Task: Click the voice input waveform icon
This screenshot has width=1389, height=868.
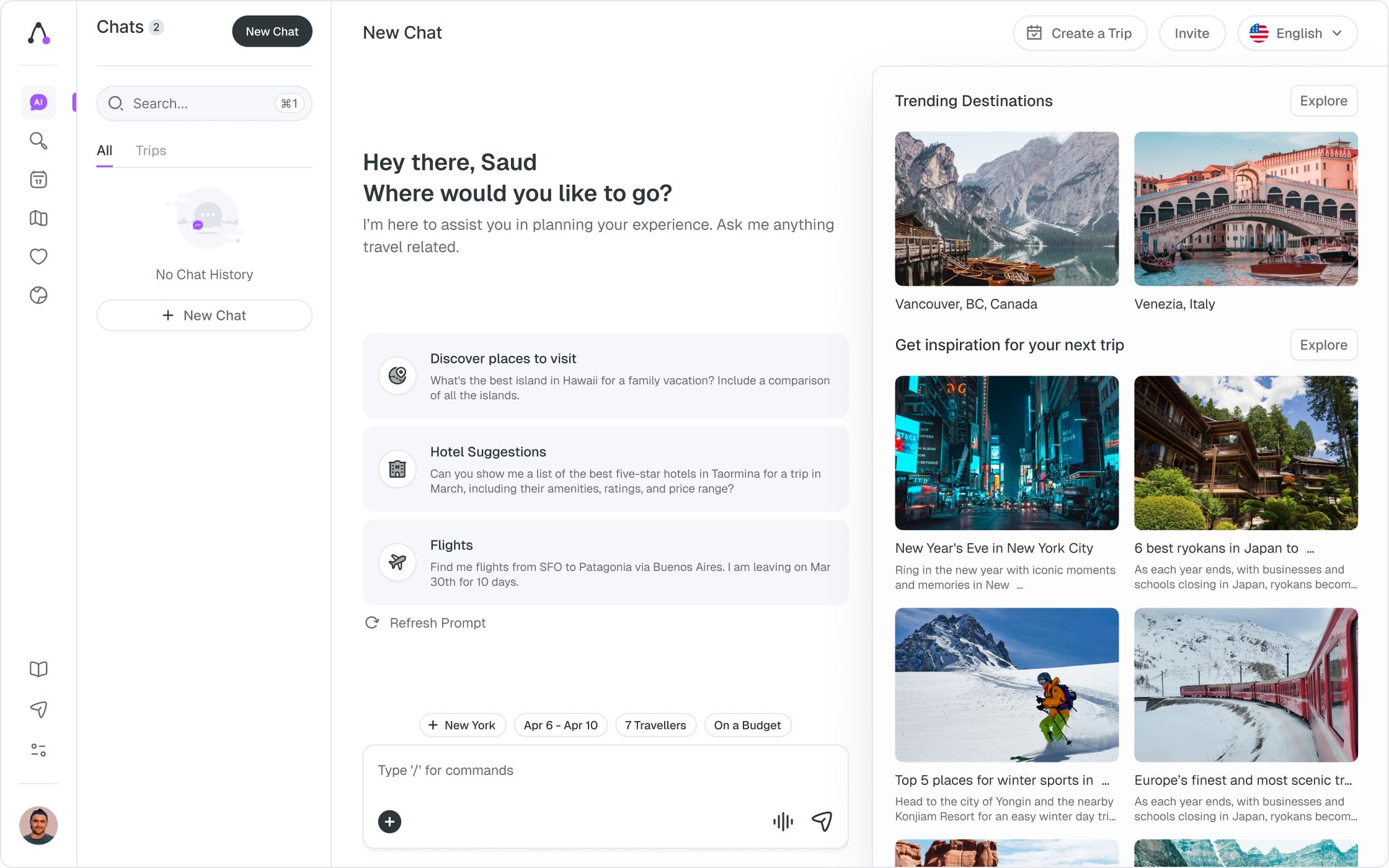Action: 783,821
